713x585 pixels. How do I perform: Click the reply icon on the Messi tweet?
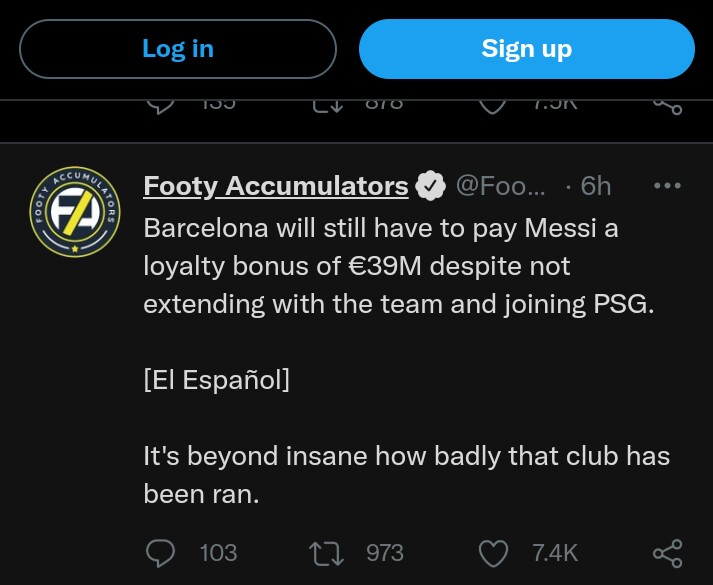pyautogui.click(x=160, y=553)
